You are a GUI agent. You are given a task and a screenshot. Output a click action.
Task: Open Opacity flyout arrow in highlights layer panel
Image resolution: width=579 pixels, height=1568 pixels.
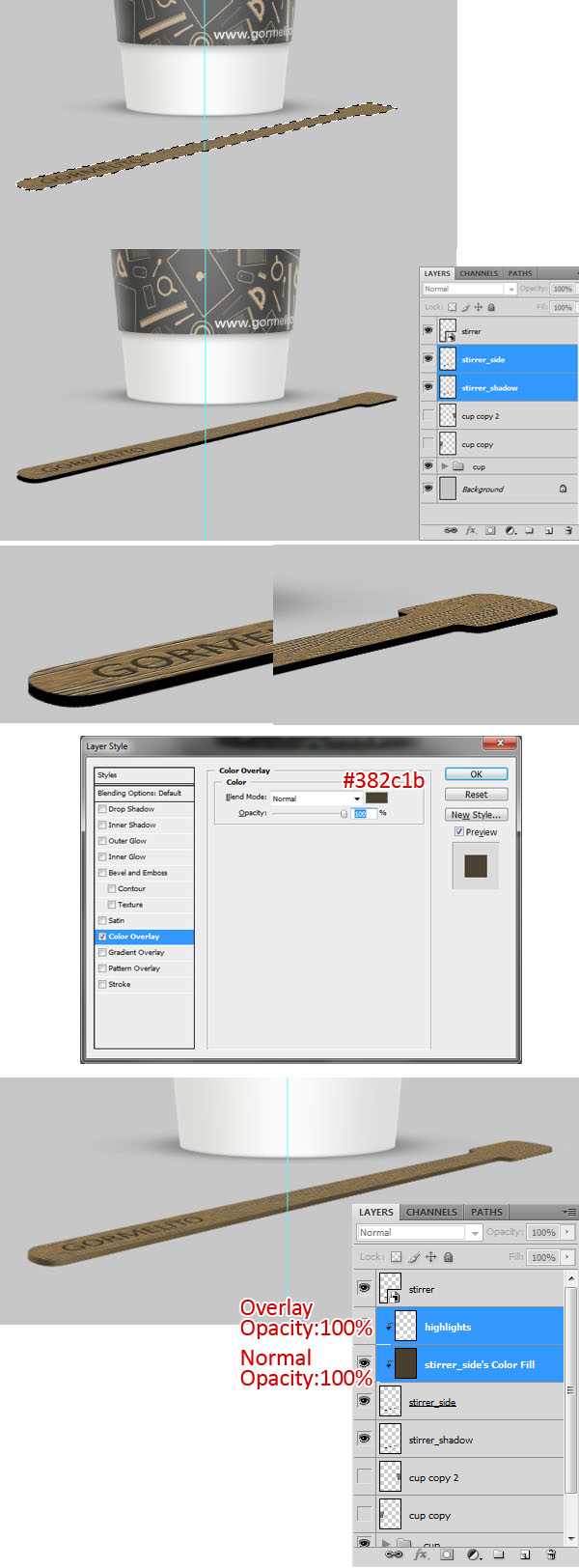[x=567, y=1232]
